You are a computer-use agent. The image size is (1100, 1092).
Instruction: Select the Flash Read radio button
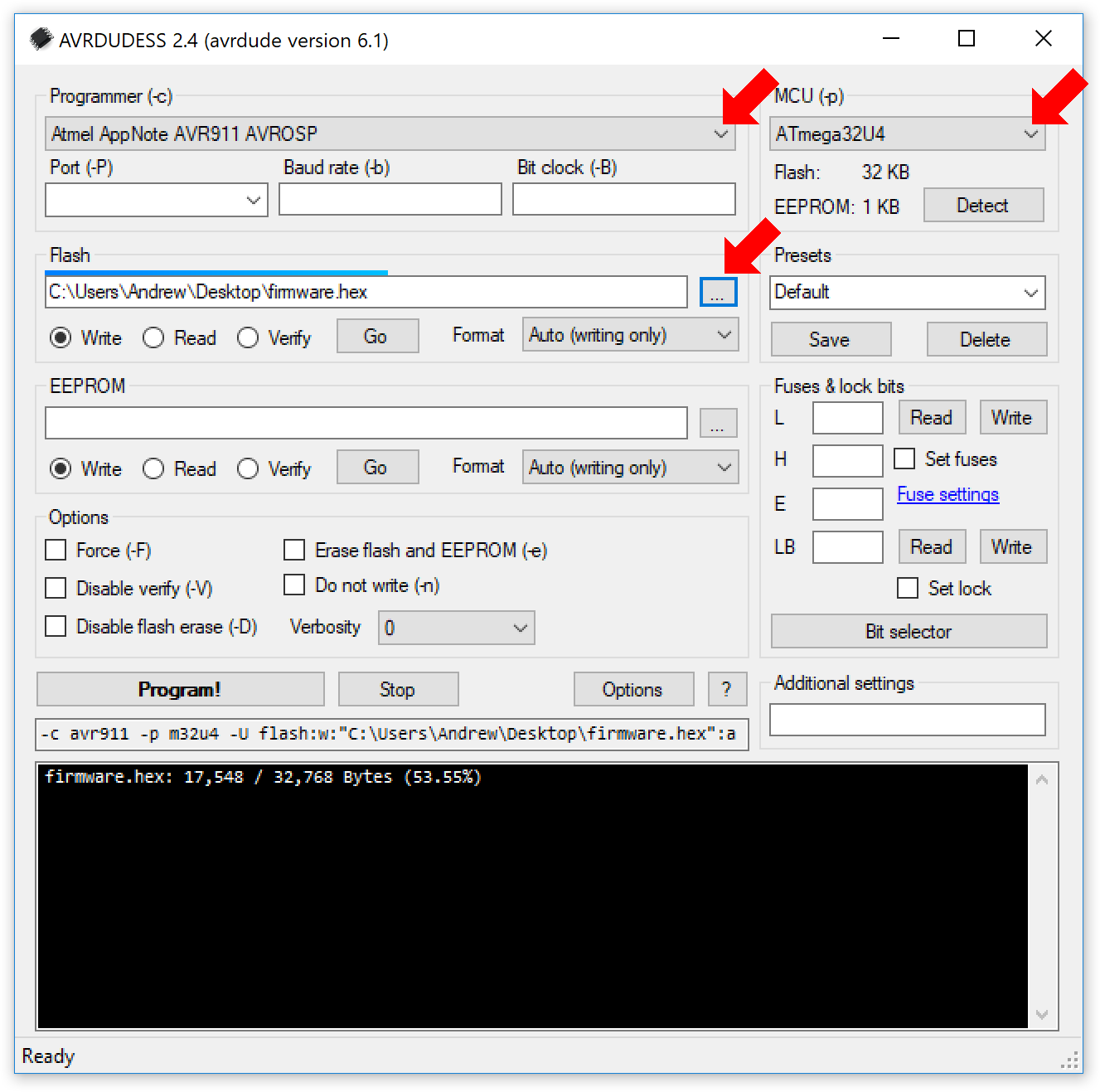pos(153,337)
